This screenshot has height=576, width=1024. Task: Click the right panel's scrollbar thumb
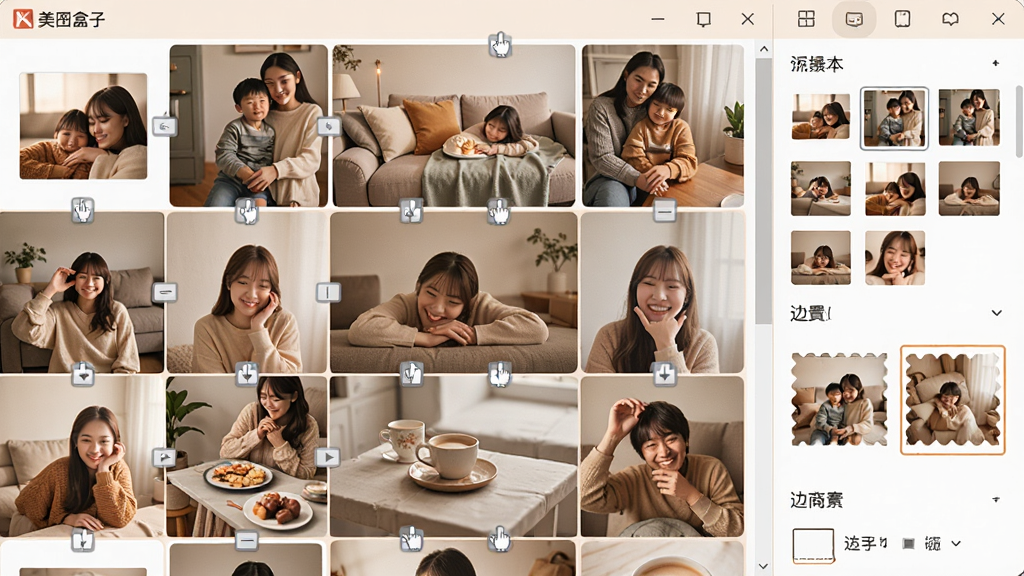pos(1019,121)
